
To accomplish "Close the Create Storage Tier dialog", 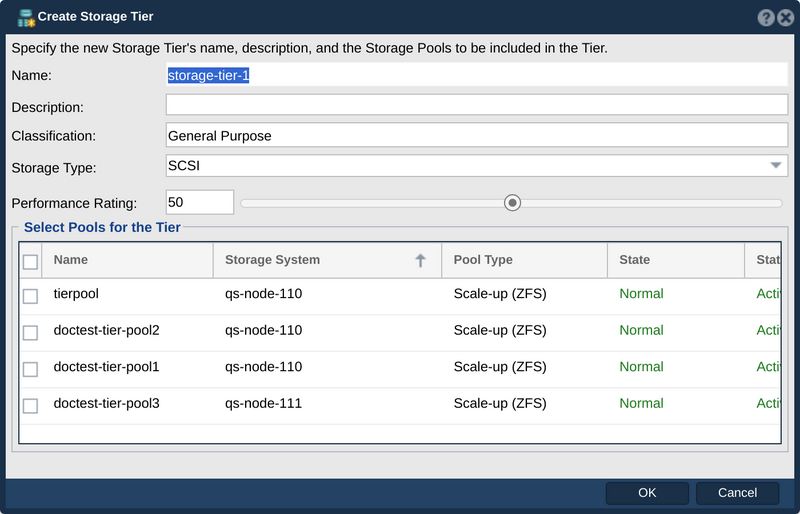I will (786, 17).
